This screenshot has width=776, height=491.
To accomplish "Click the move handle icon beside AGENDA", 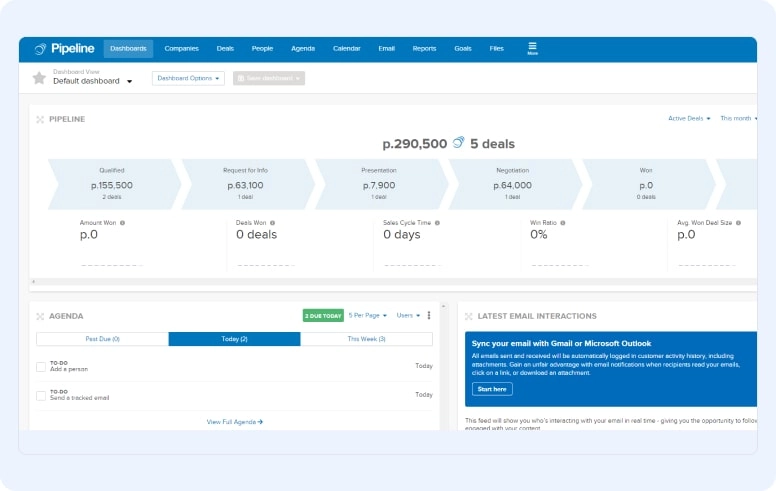I will click(x=40, y=316).
